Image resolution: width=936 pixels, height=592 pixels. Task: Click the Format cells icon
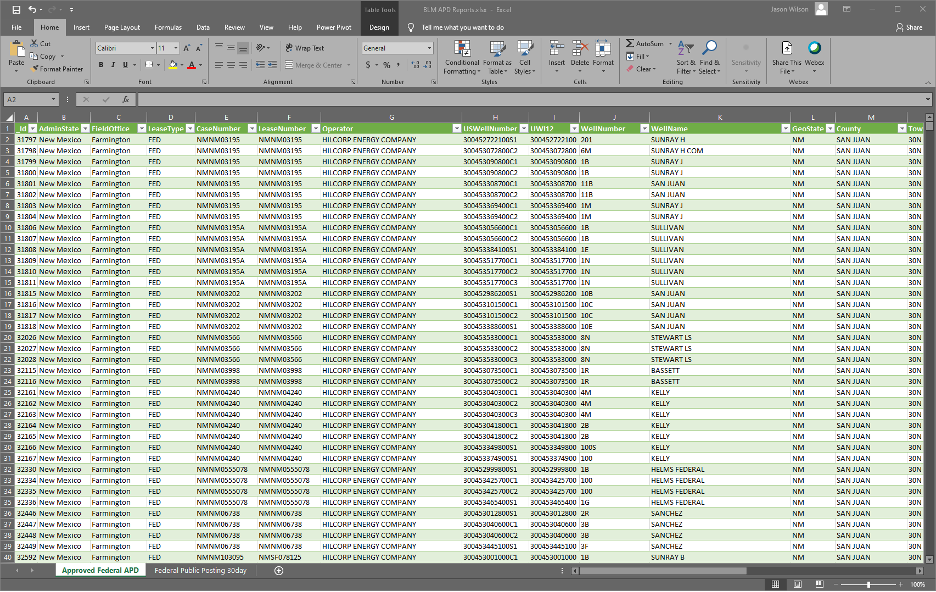tap(603, 48)
